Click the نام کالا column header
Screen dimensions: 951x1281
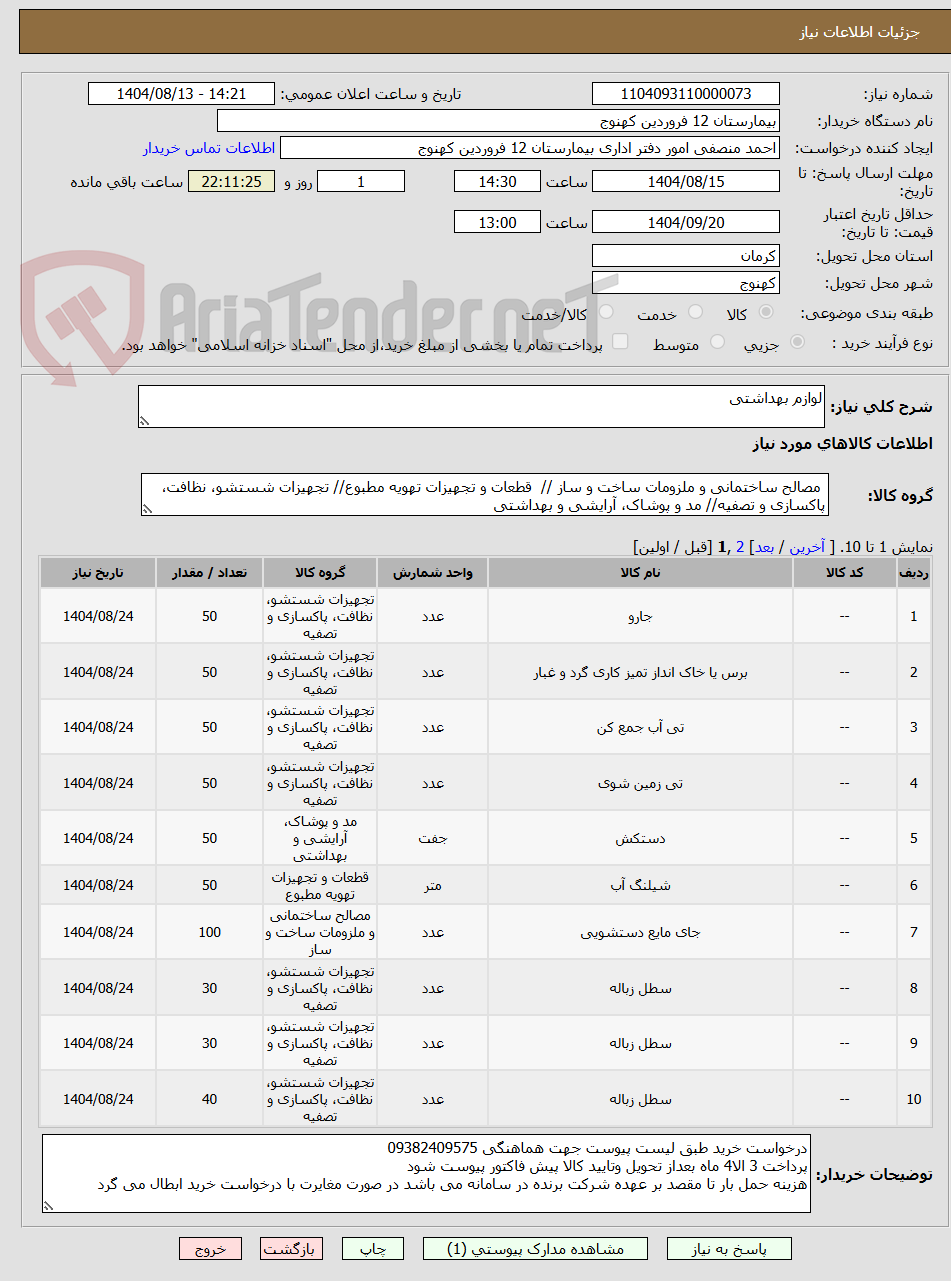pos(640,573)
